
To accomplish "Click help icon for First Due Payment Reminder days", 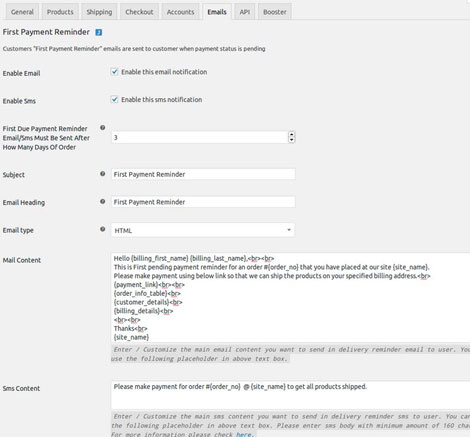I will pyautogui.click(x=103, y=128).
